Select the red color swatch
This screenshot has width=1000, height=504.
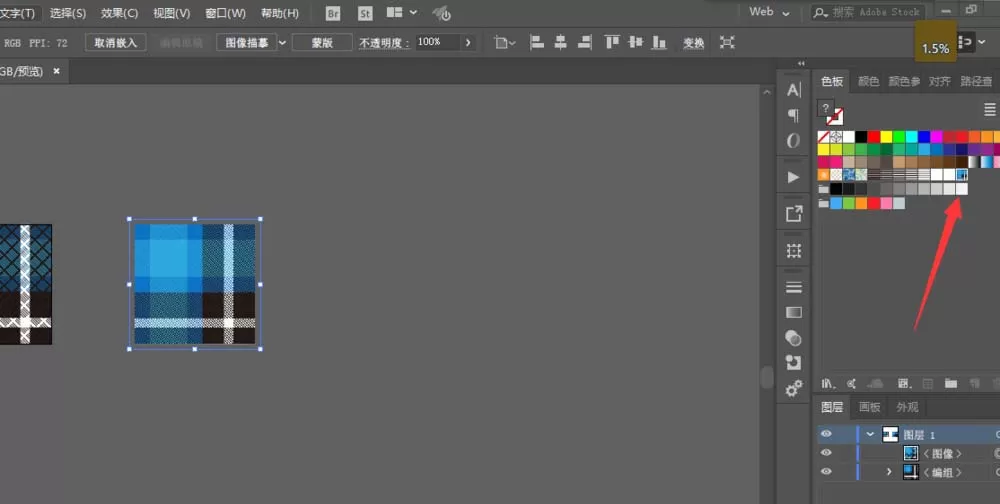click(x=873, y=137)
